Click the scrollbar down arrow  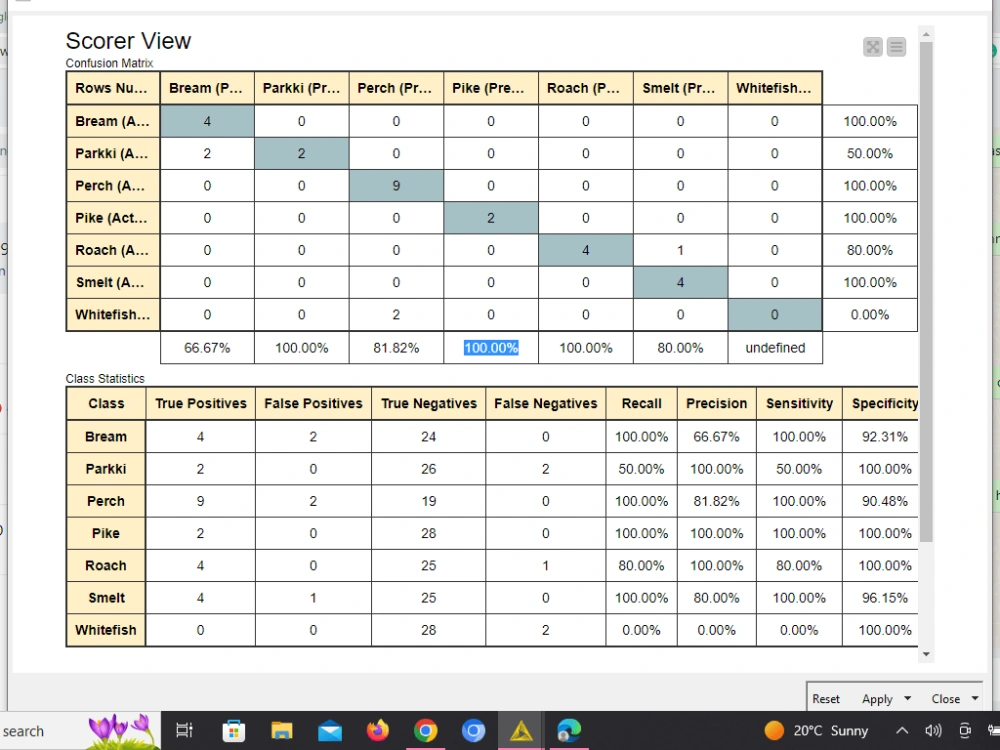pos(926,654)
